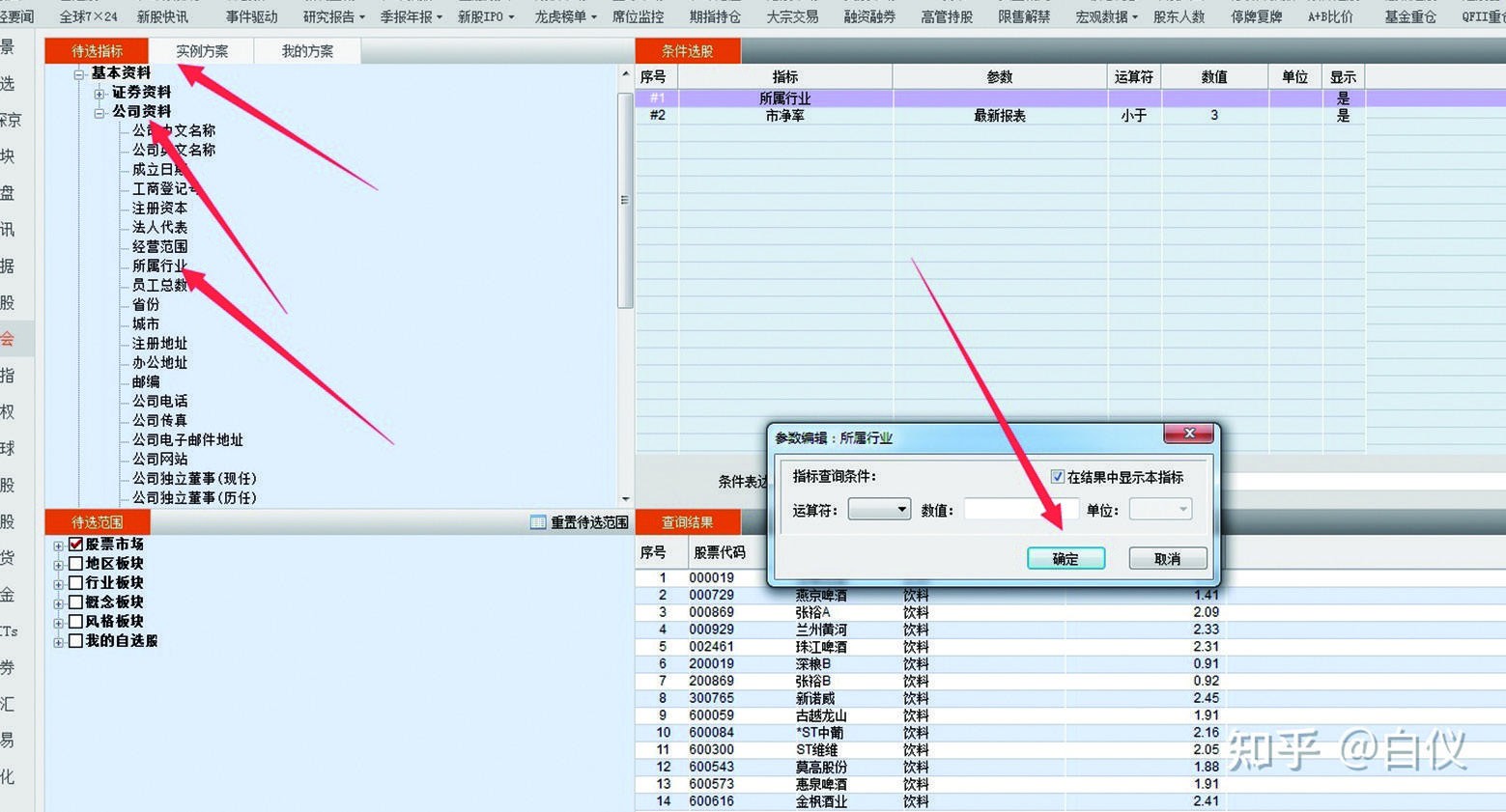The height and width of the screenshot is (812, 1506).
Task: Uncheck 在结果中显示本指标 in the dialog
Action: click(1058, 476)
